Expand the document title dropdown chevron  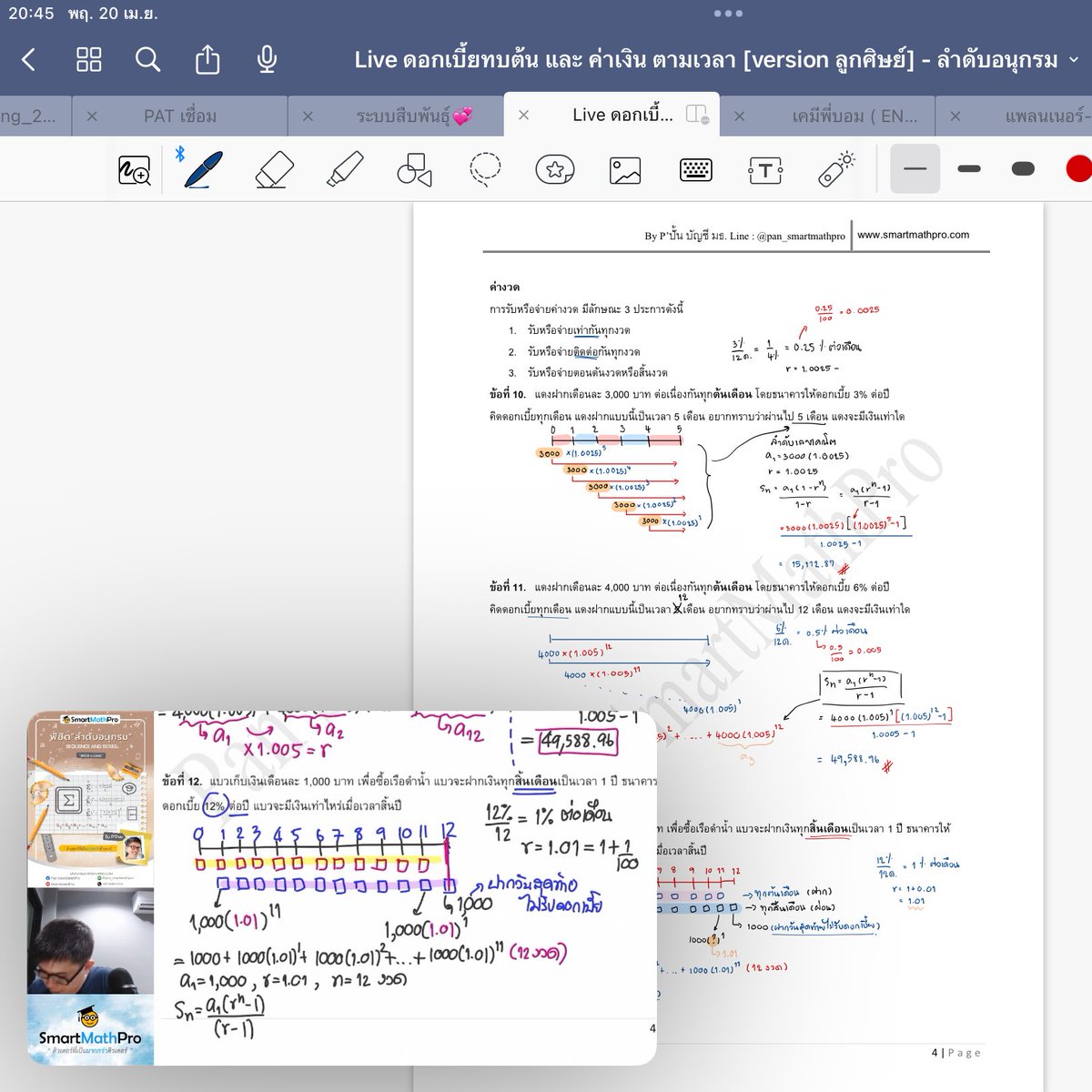(x=1074, y=60)
